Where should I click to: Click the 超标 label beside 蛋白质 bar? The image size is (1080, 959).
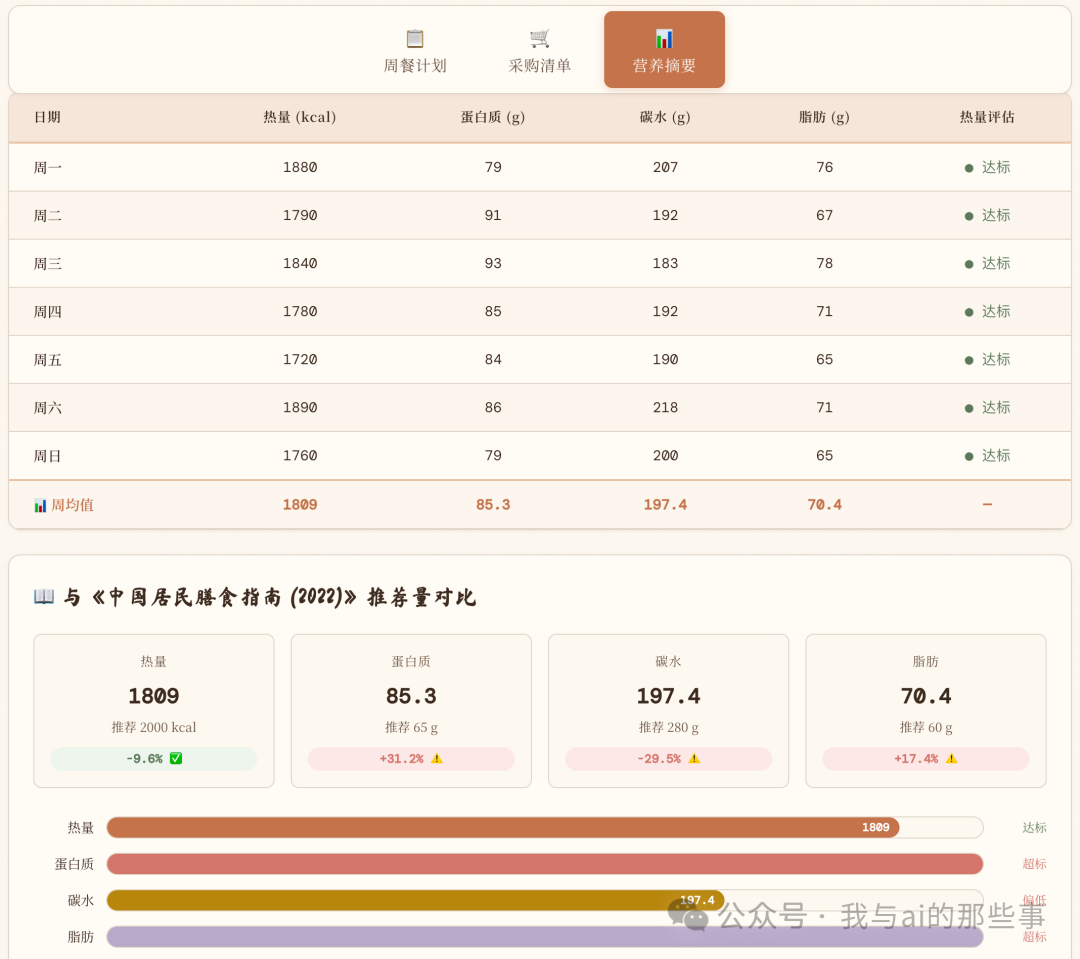pos(1034,864)
